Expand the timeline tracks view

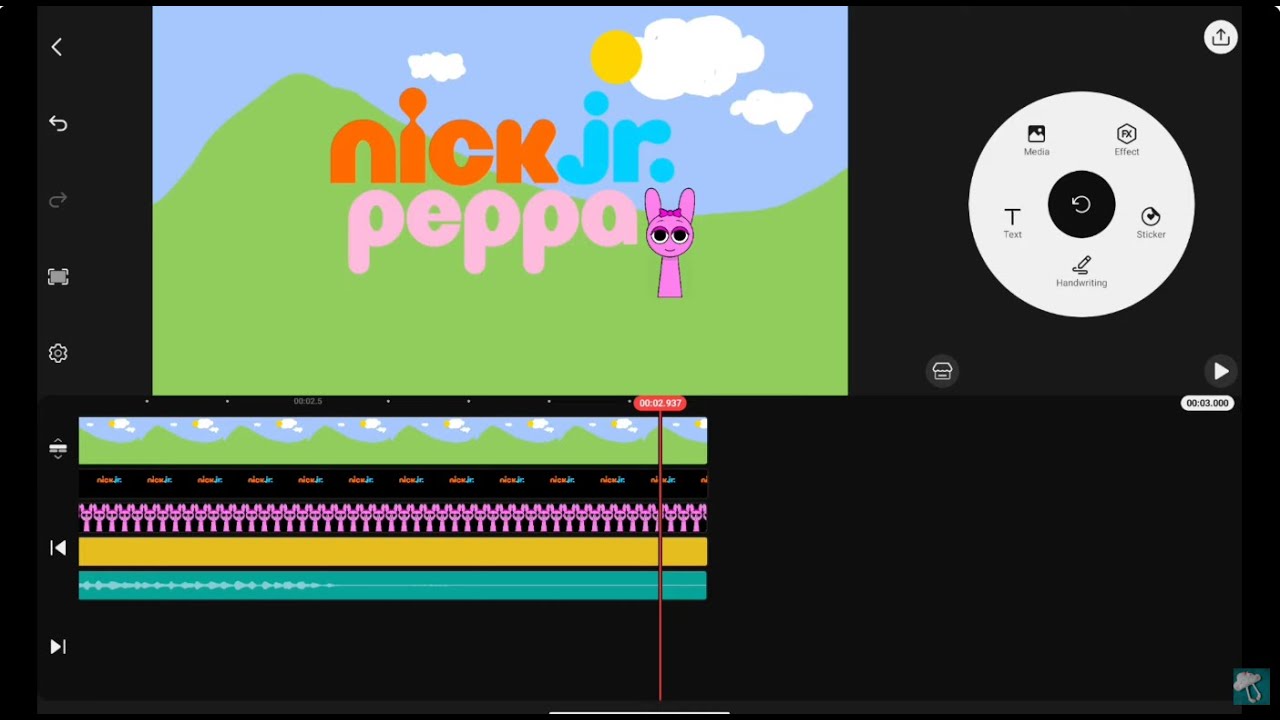coord(58,449)
